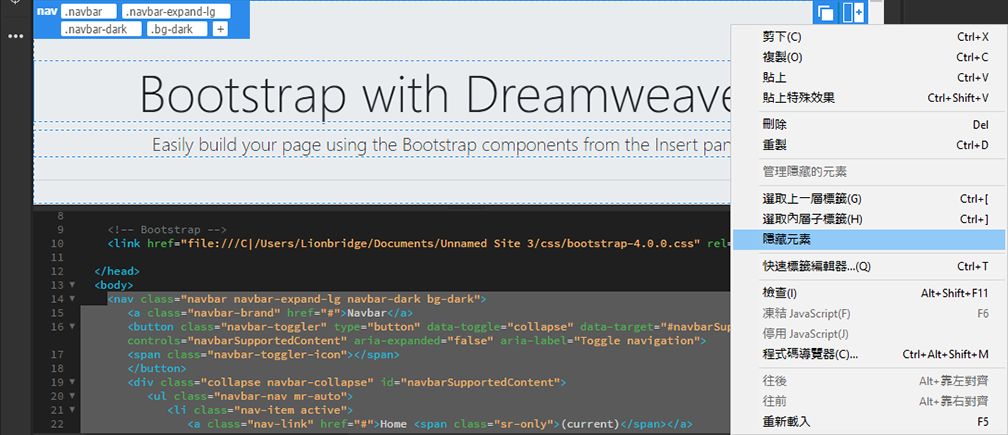The image size is (1008, 435).
Task: Choose 貼上特殊效果 from the context menu
Action: (868, 98)
